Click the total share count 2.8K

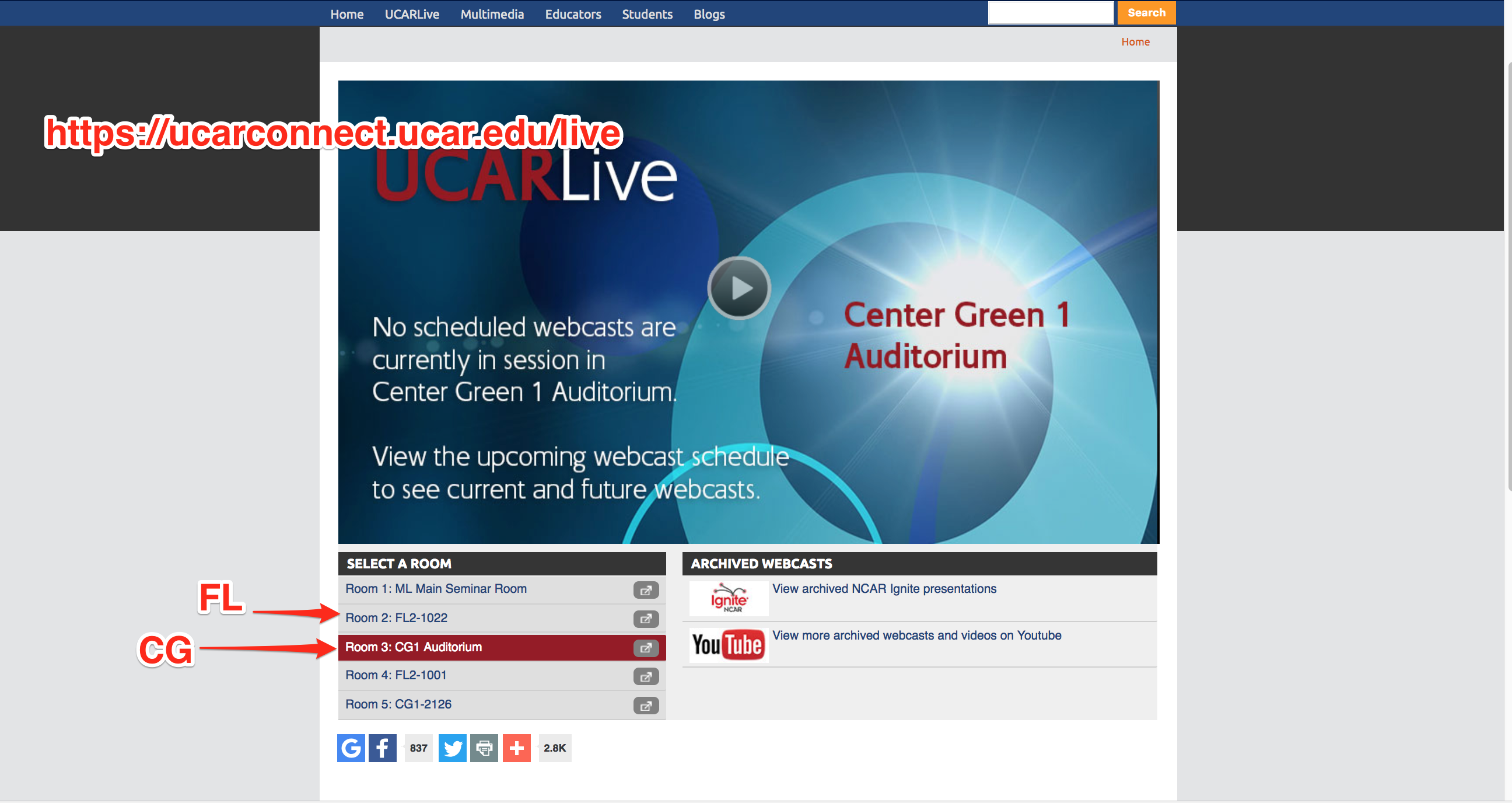pos(555,748)
